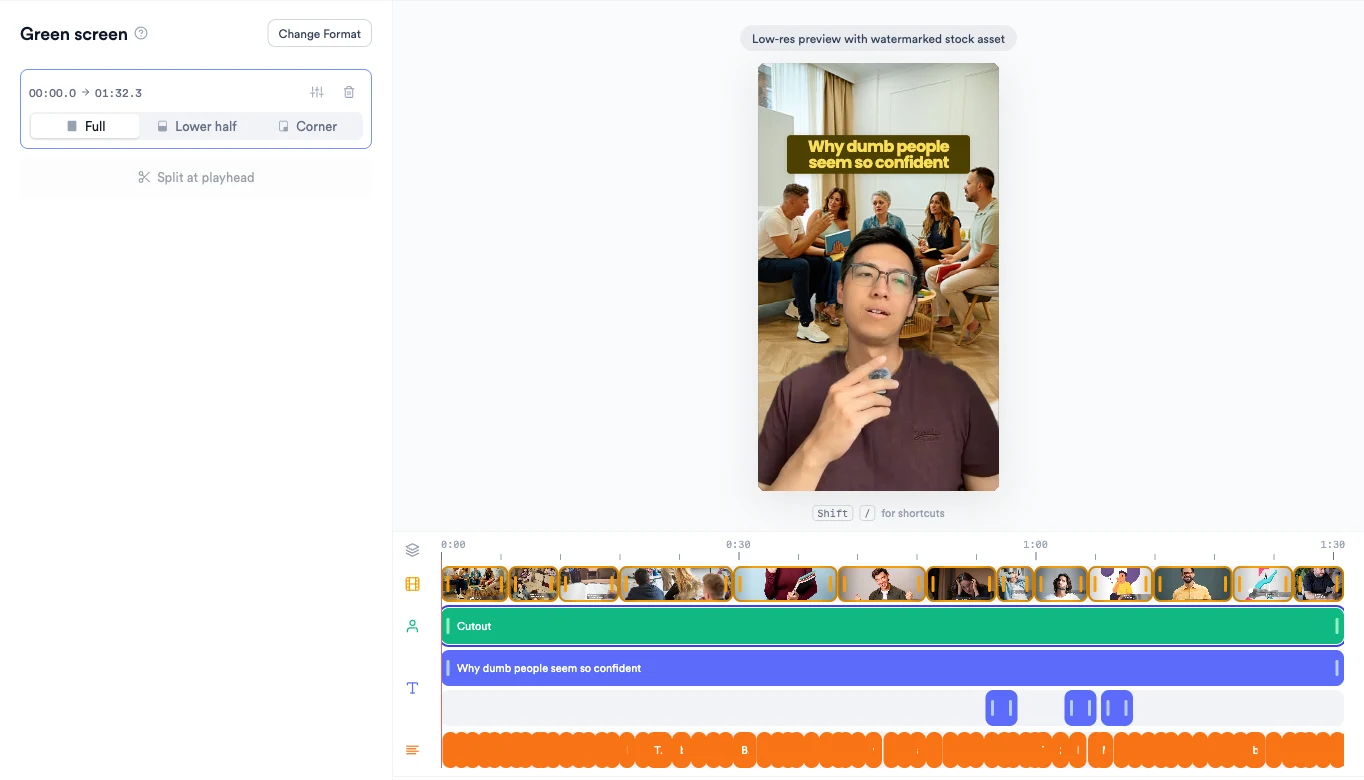Click the Low-res preview watermark notice

878,39
